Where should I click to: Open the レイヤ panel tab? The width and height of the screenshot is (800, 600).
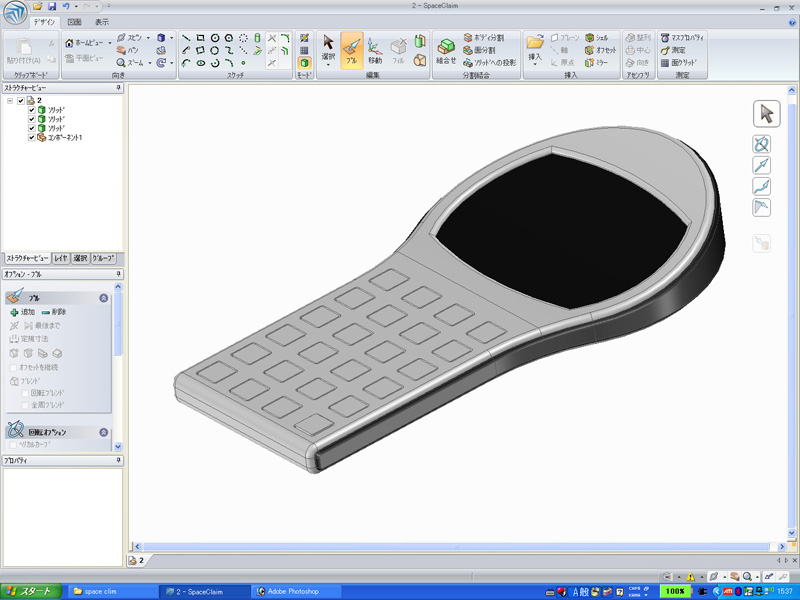tap(61, 258)
